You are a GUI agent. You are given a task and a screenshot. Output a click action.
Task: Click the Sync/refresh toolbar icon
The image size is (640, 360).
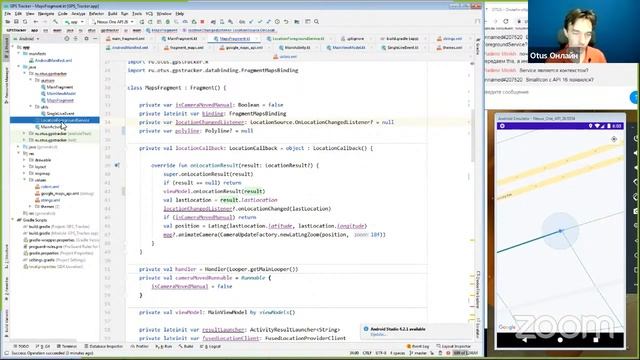[x=25, y=22]
